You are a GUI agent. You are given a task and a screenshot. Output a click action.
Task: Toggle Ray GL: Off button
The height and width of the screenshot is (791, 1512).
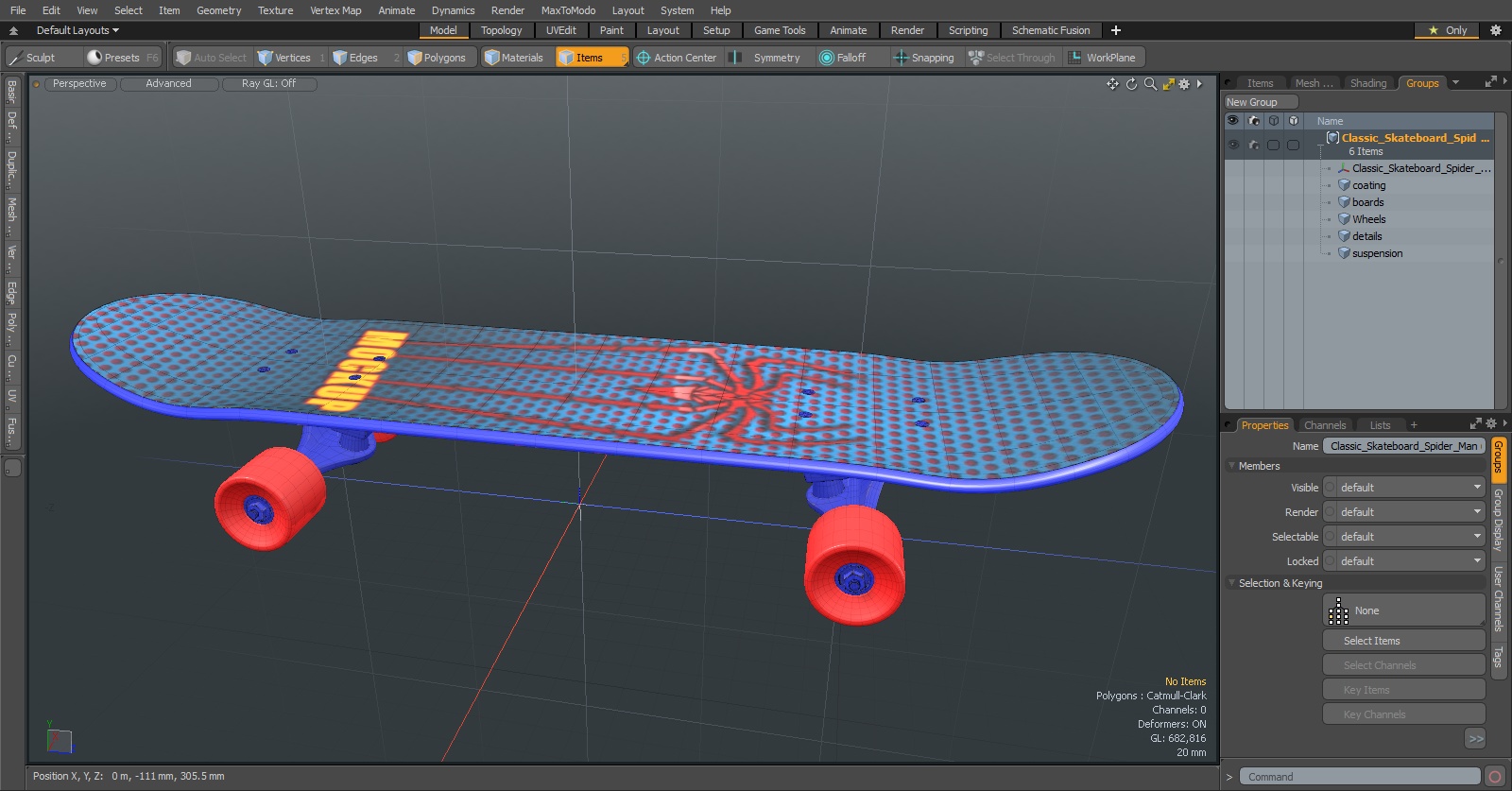(x=268, y=83)
